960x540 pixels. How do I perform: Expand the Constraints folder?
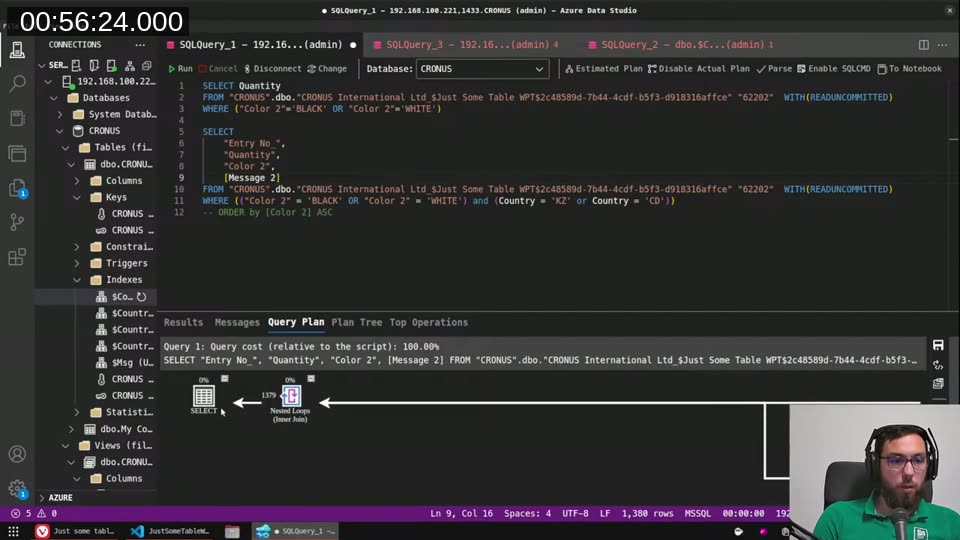tap(77, 247)
